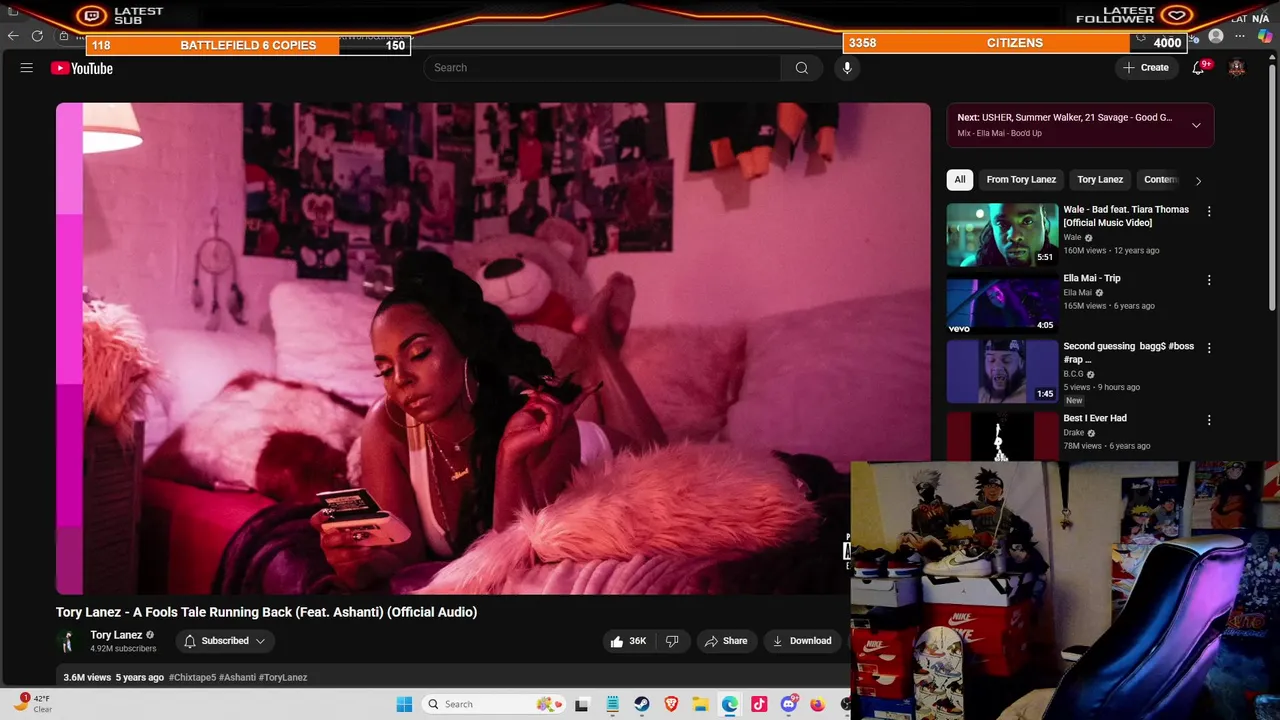
Task: Open options for Wale - Bad video
Action: click(1209, 211)
